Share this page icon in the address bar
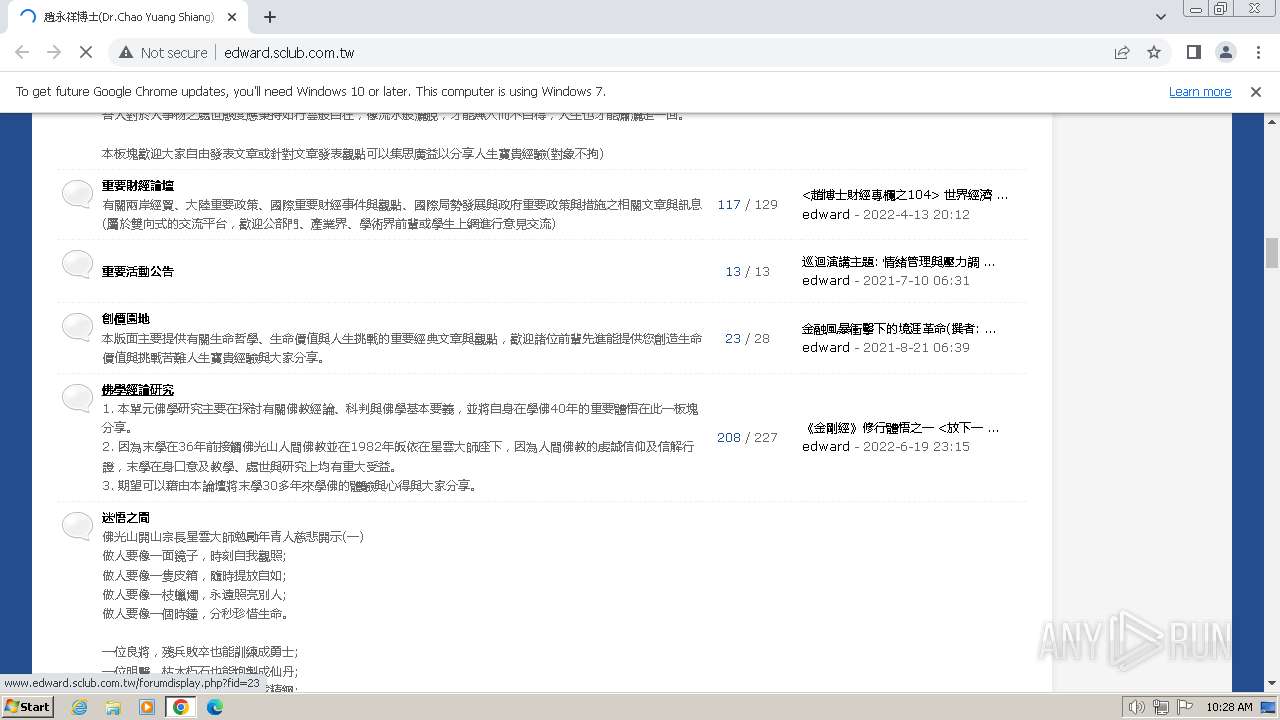The height and width of the screenshot is (720, 1280). point(1122,52)
